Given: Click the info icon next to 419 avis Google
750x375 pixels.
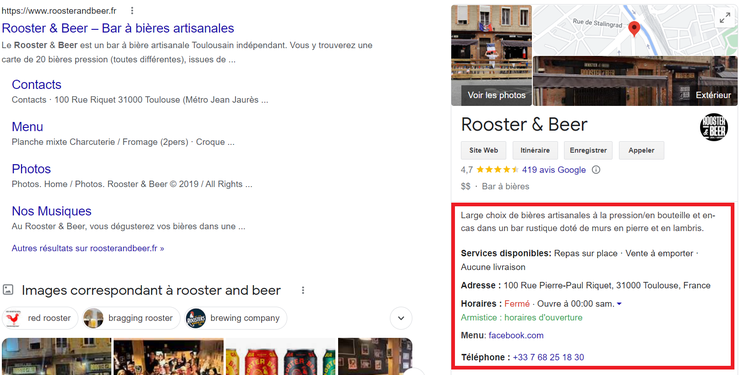Looking at the screenshot, I should (596, 170).
